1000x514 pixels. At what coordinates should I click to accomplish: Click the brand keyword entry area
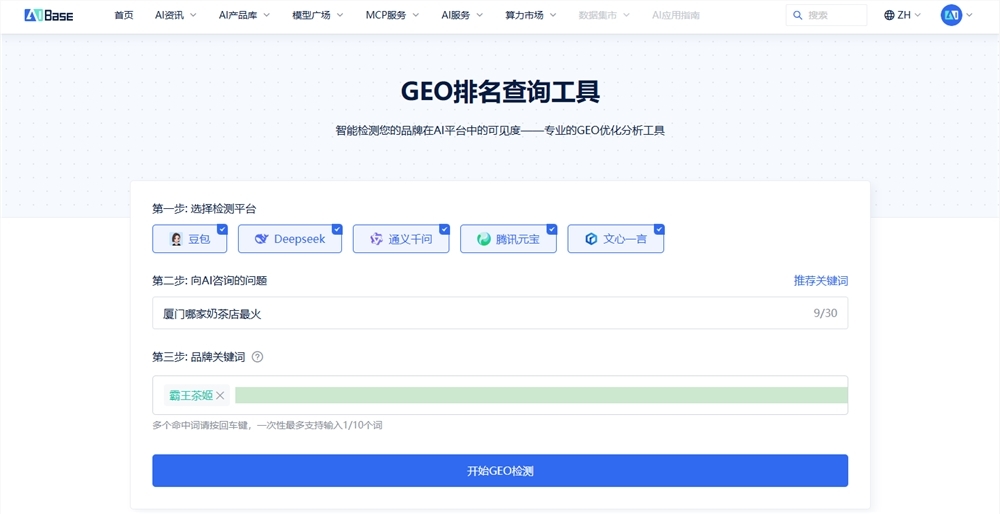click(541, 395)
